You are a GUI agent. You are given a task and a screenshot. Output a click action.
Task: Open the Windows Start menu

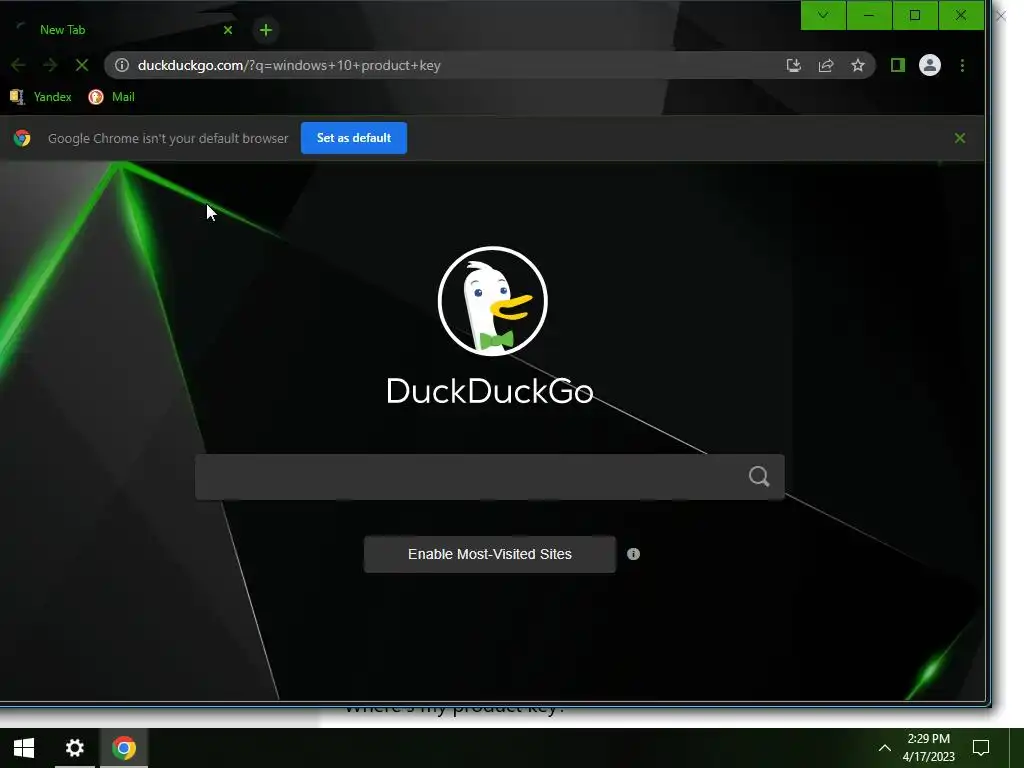pos(24,748)
